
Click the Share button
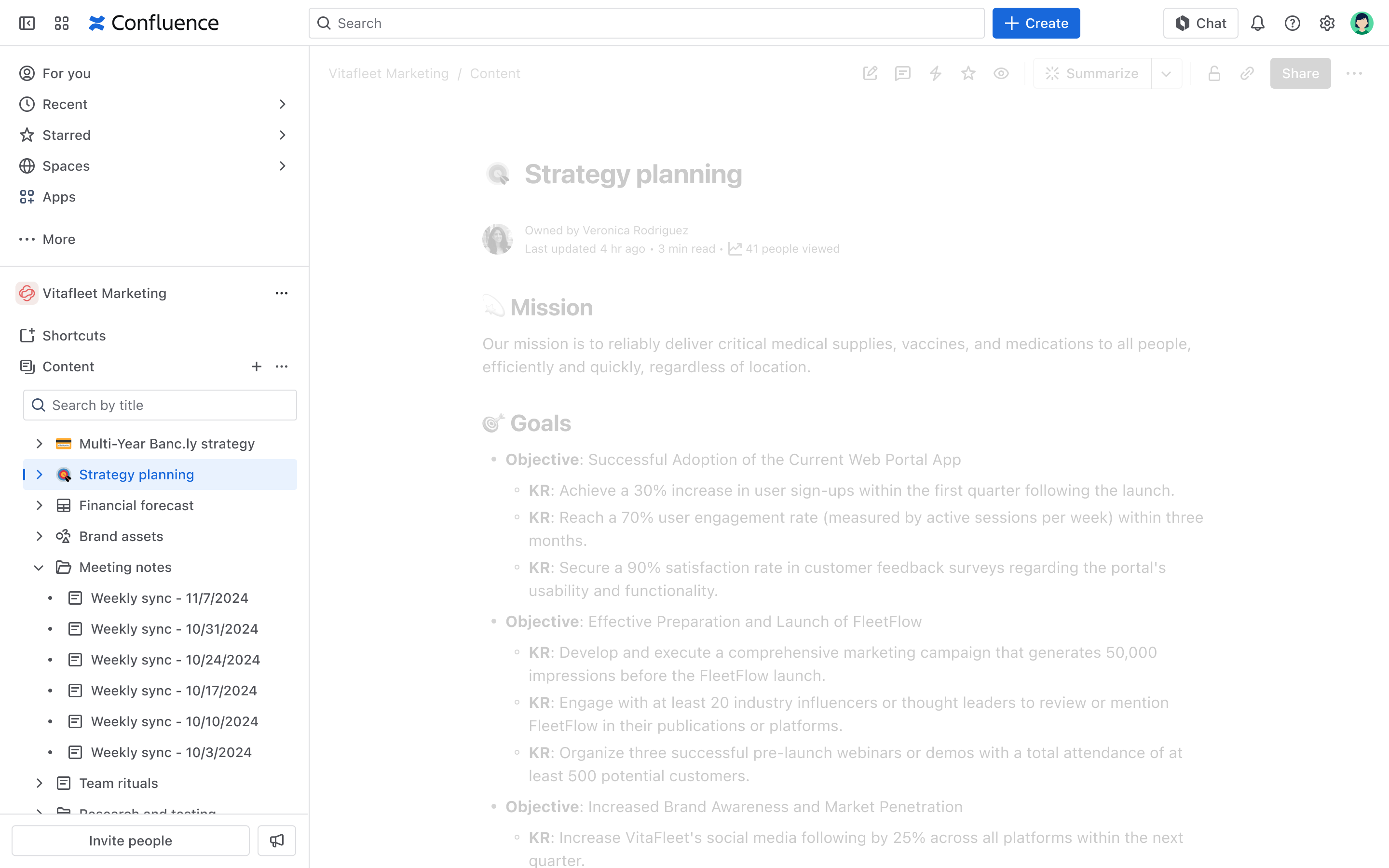1300,73
